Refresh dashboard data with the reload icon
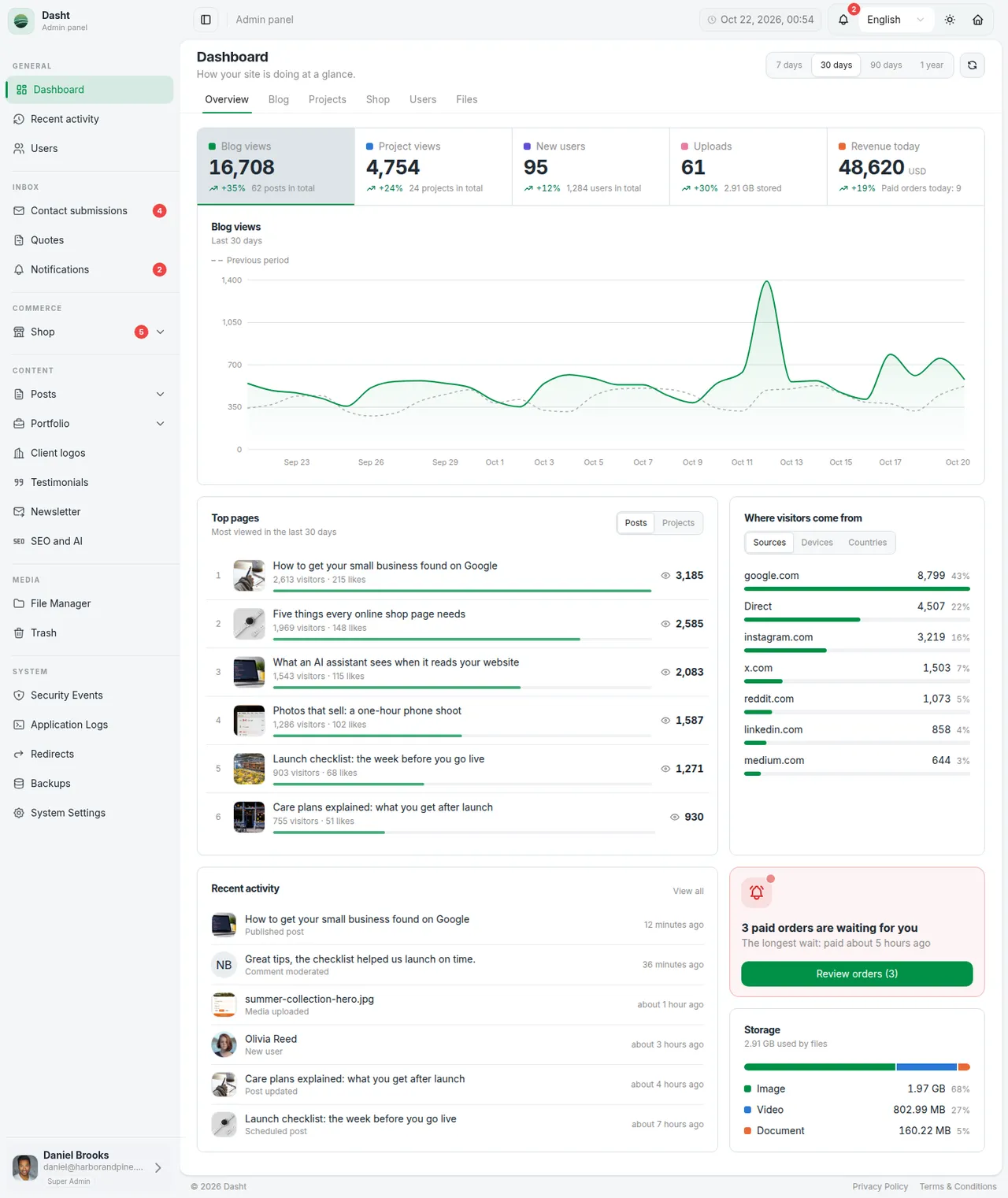This screenshot has height=1198, width=1008. 972,65
